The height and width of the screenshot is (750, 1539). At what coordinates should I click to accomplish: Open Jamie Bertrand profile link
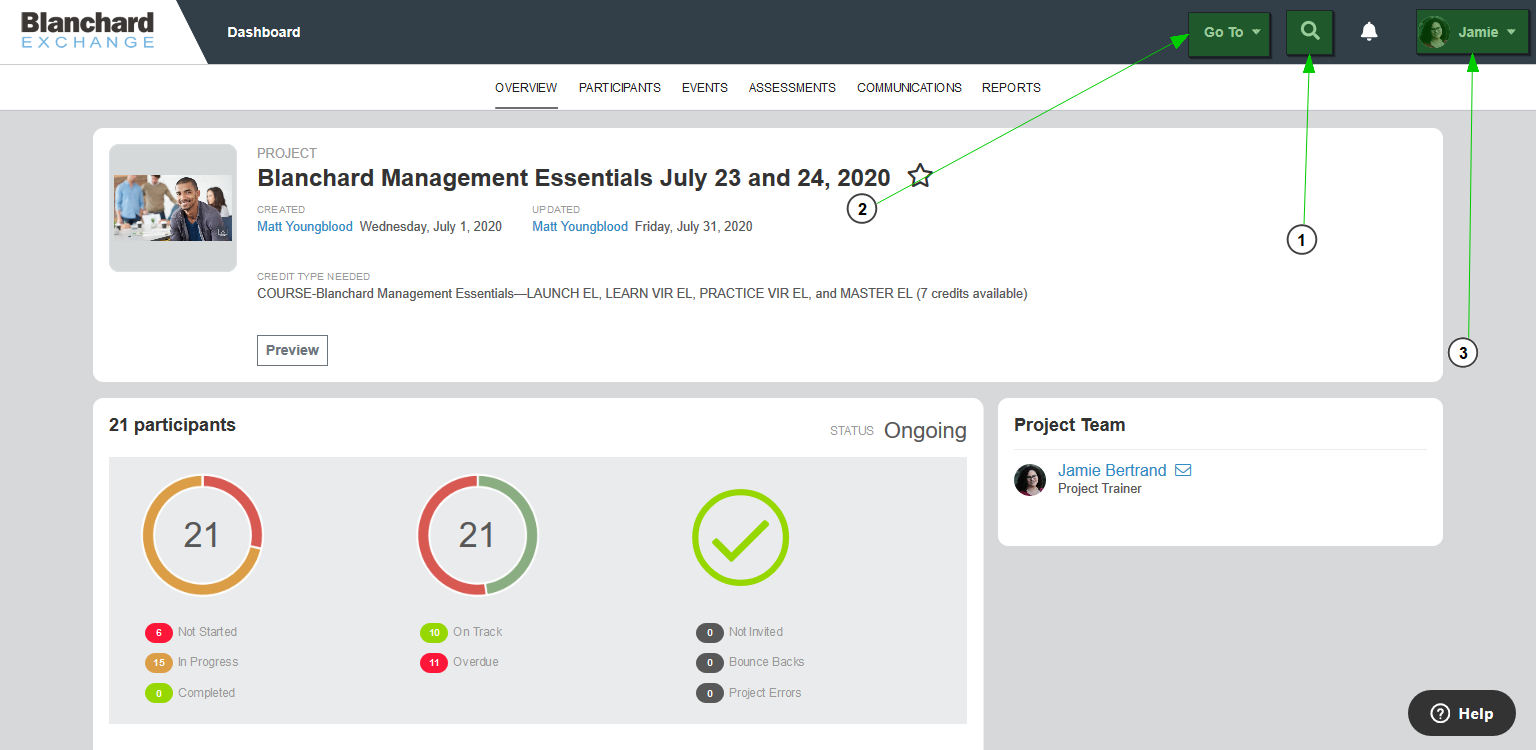(1112, 470)
